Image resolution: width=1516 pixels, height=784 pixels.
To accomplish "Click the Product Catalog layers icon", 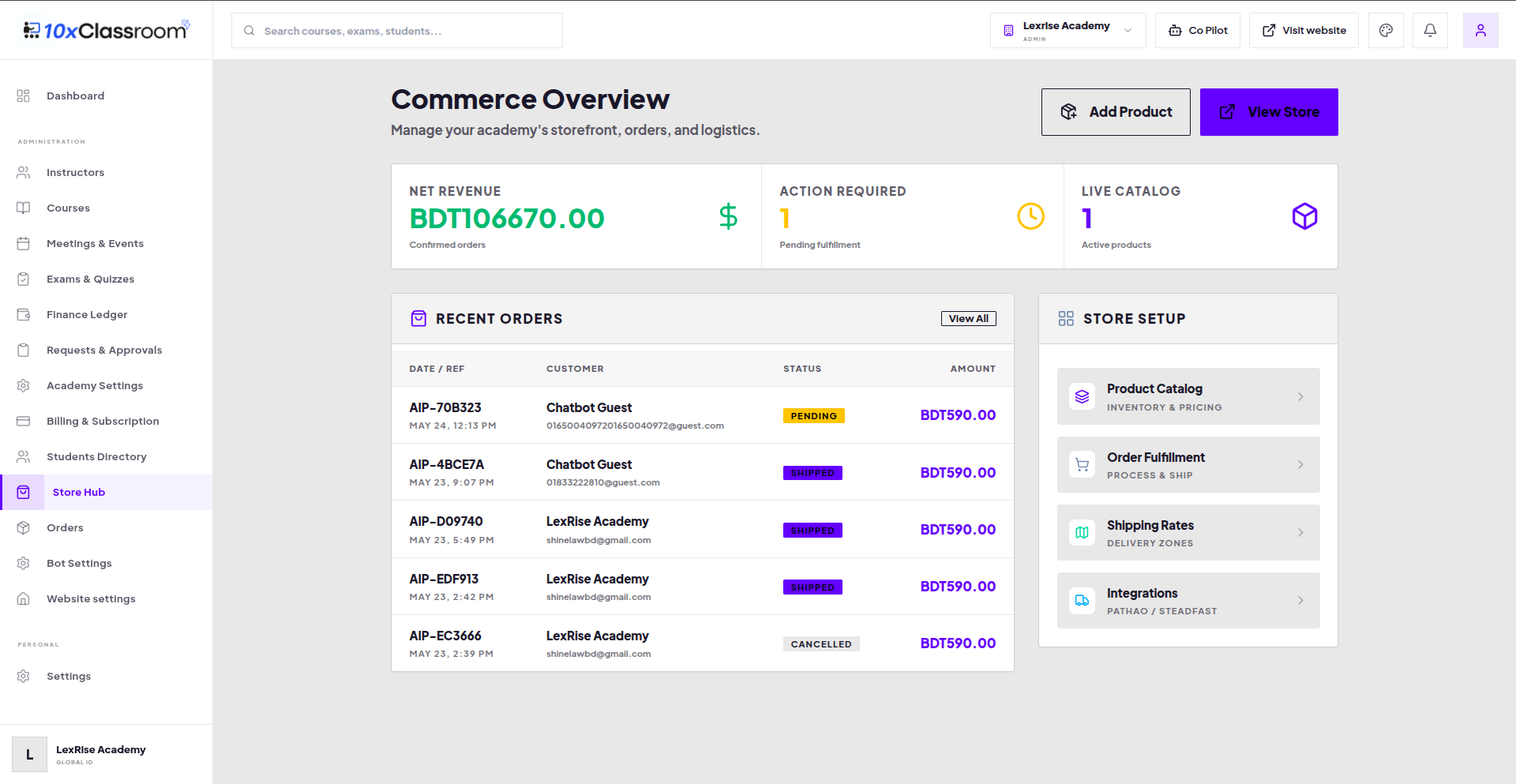I will coord(1083,396).
